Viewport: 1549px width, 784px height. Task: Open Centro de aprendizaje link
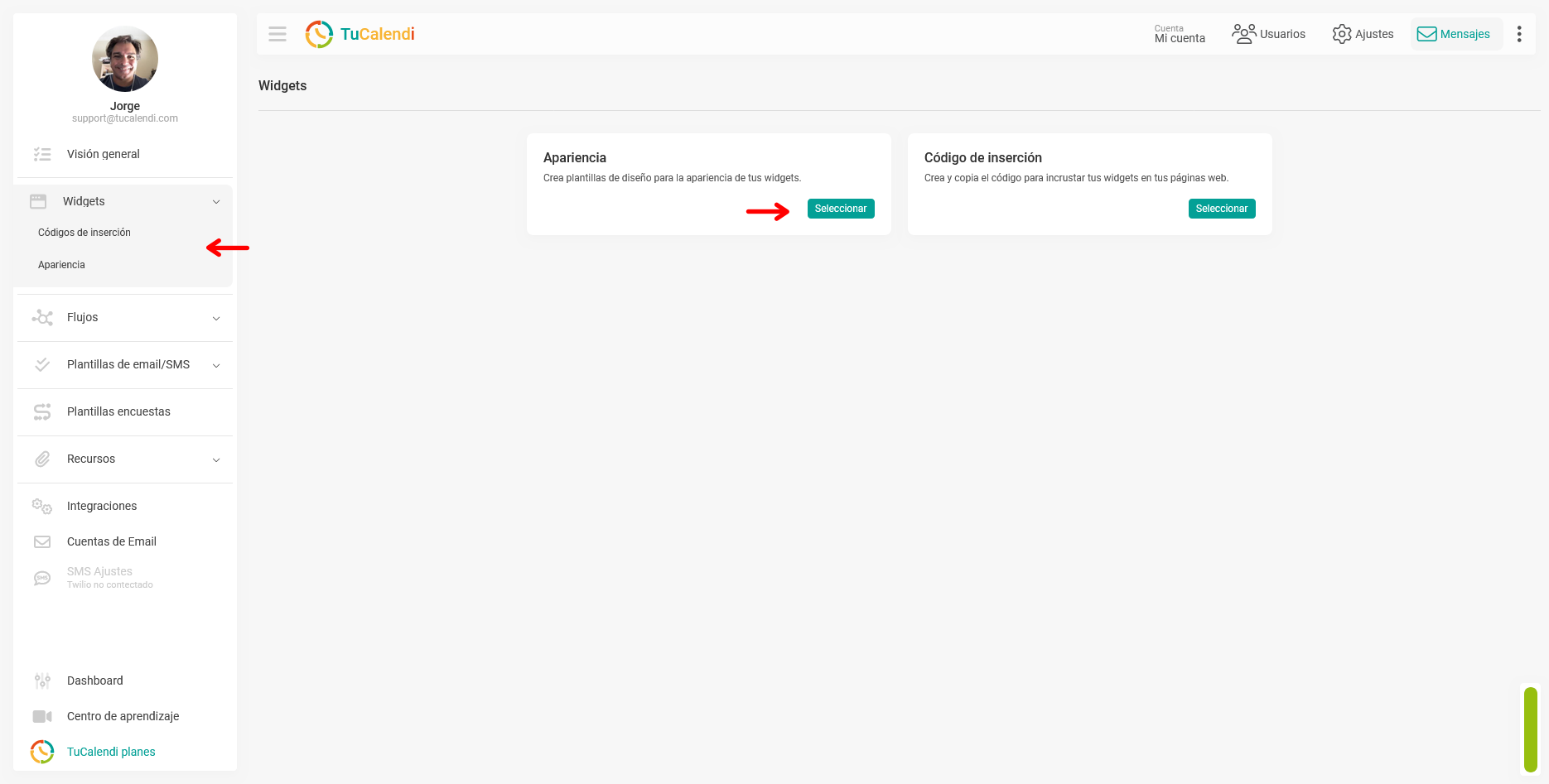[x=124, y=716]
